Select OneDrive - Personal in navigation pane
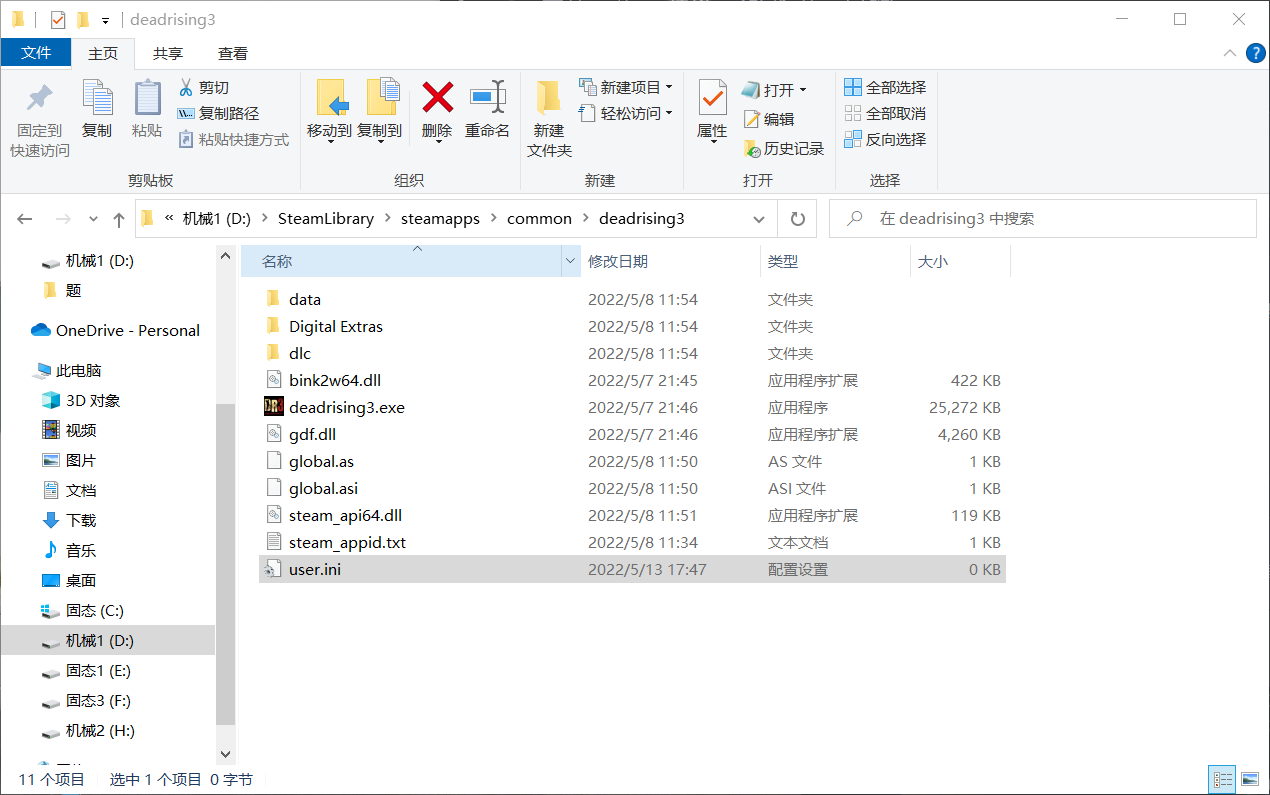Viewport: 1270px width, 795px height. point(115,330)
